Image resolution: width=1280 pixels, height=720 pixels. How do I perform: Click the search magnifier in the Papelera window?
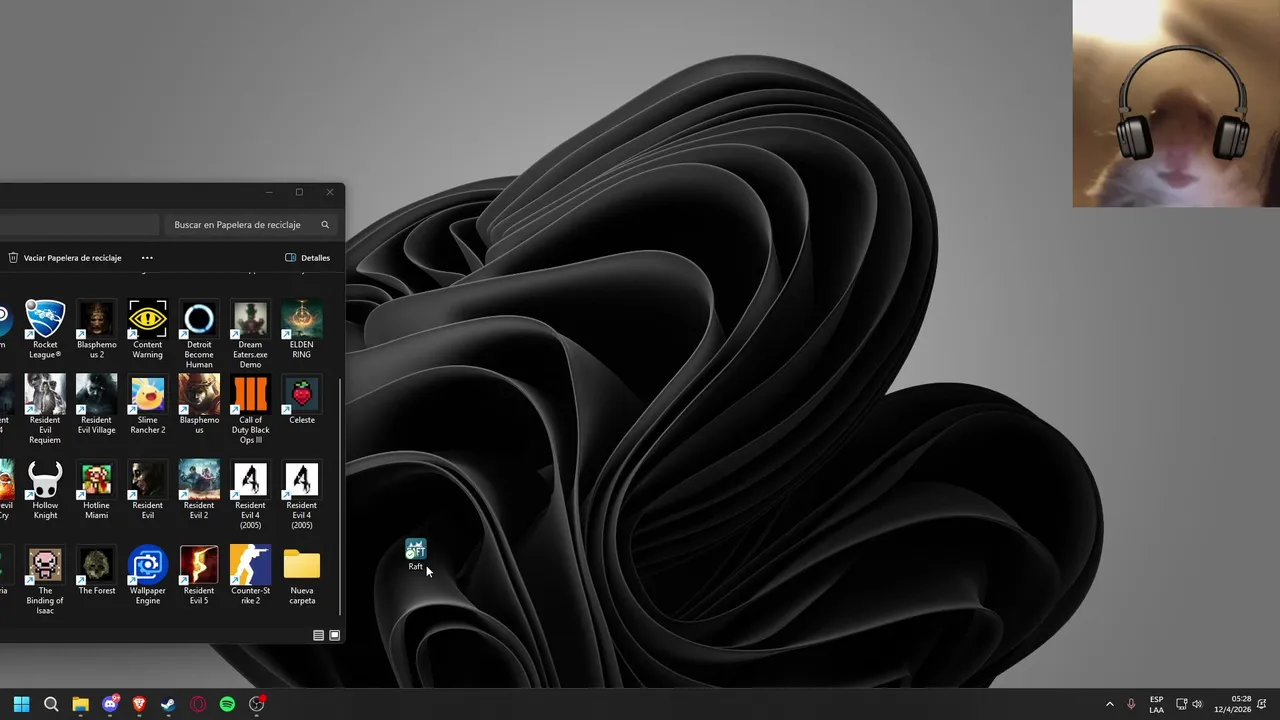325,225
